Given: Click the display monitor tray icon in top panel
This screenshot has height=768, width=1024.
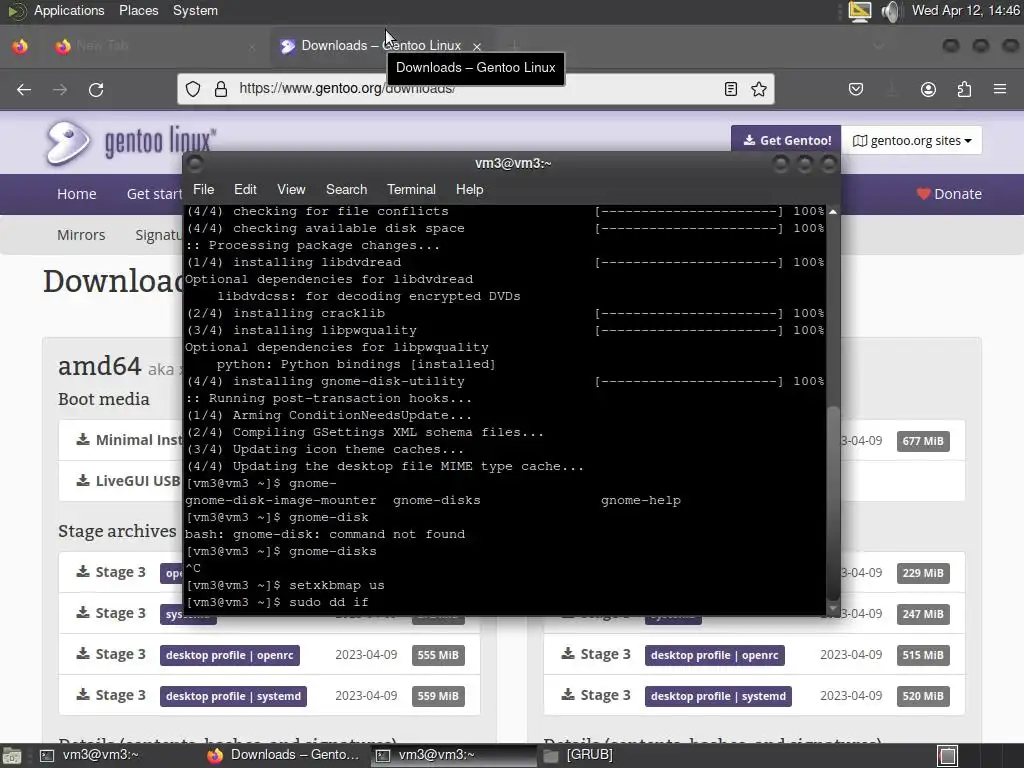Looking at the screenshot, I should 859,11.
